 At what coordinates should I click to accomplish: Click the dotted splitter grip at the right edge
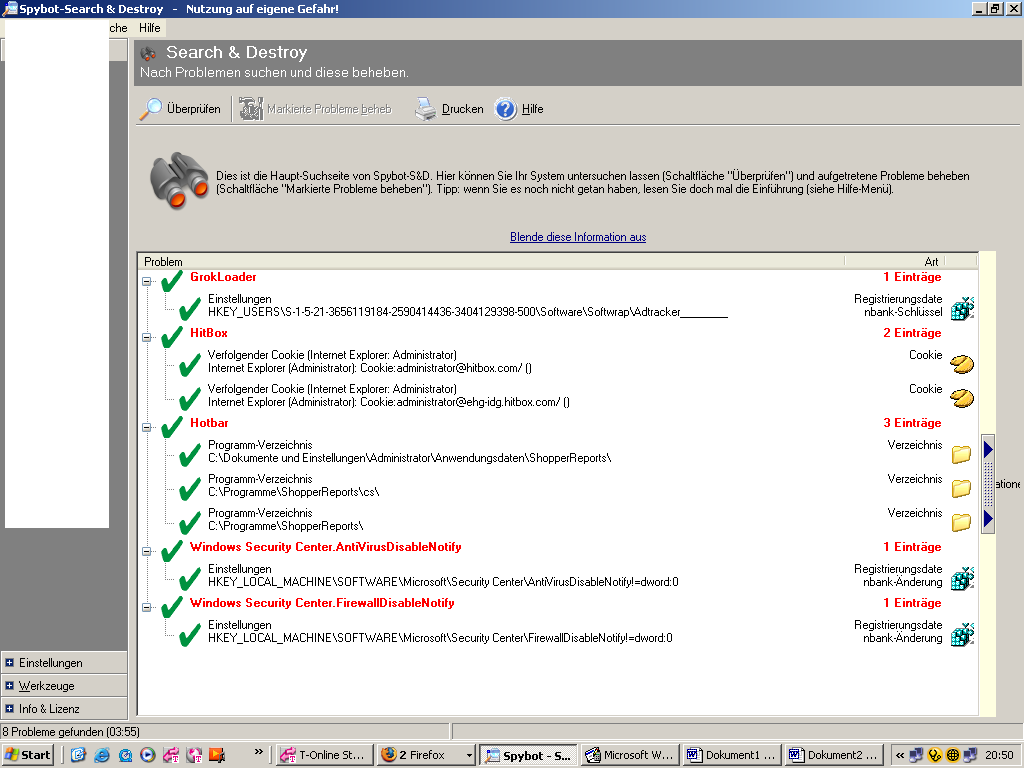988,484
